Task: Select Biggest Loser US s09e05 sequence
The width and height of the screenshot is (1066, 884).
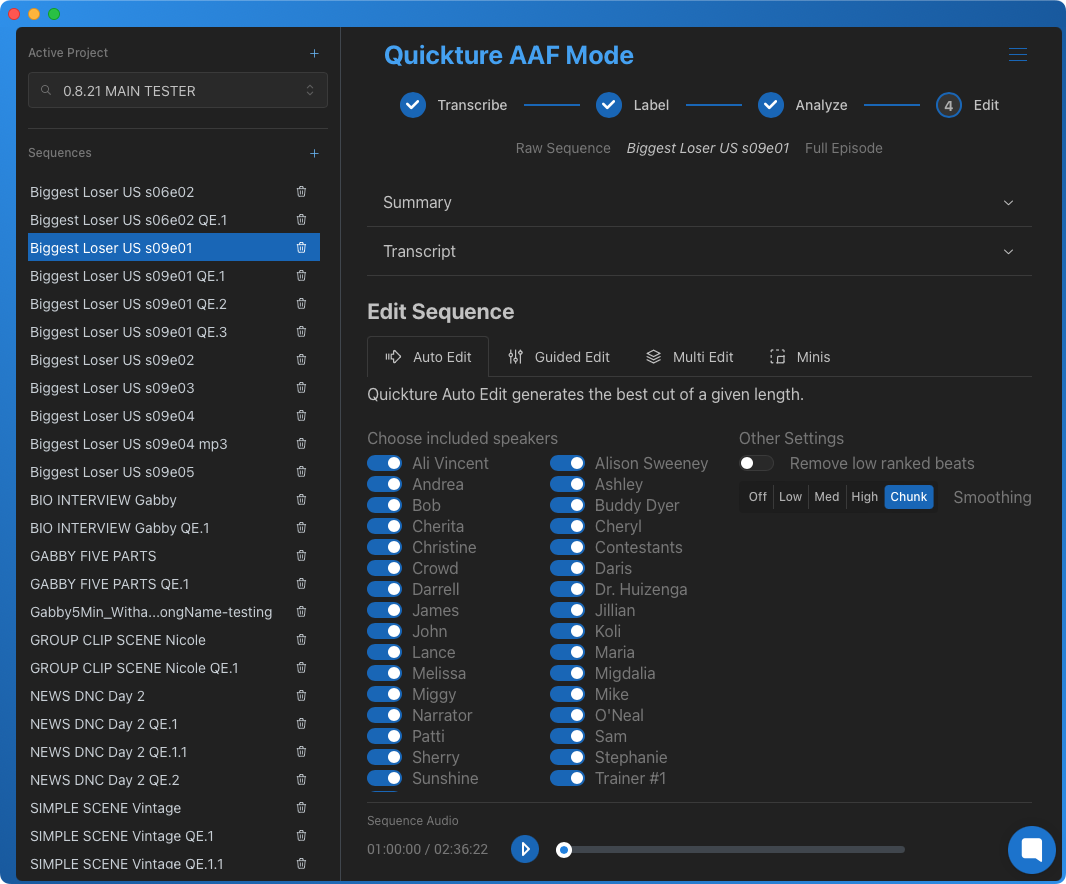Action: (x=173, y=472)
